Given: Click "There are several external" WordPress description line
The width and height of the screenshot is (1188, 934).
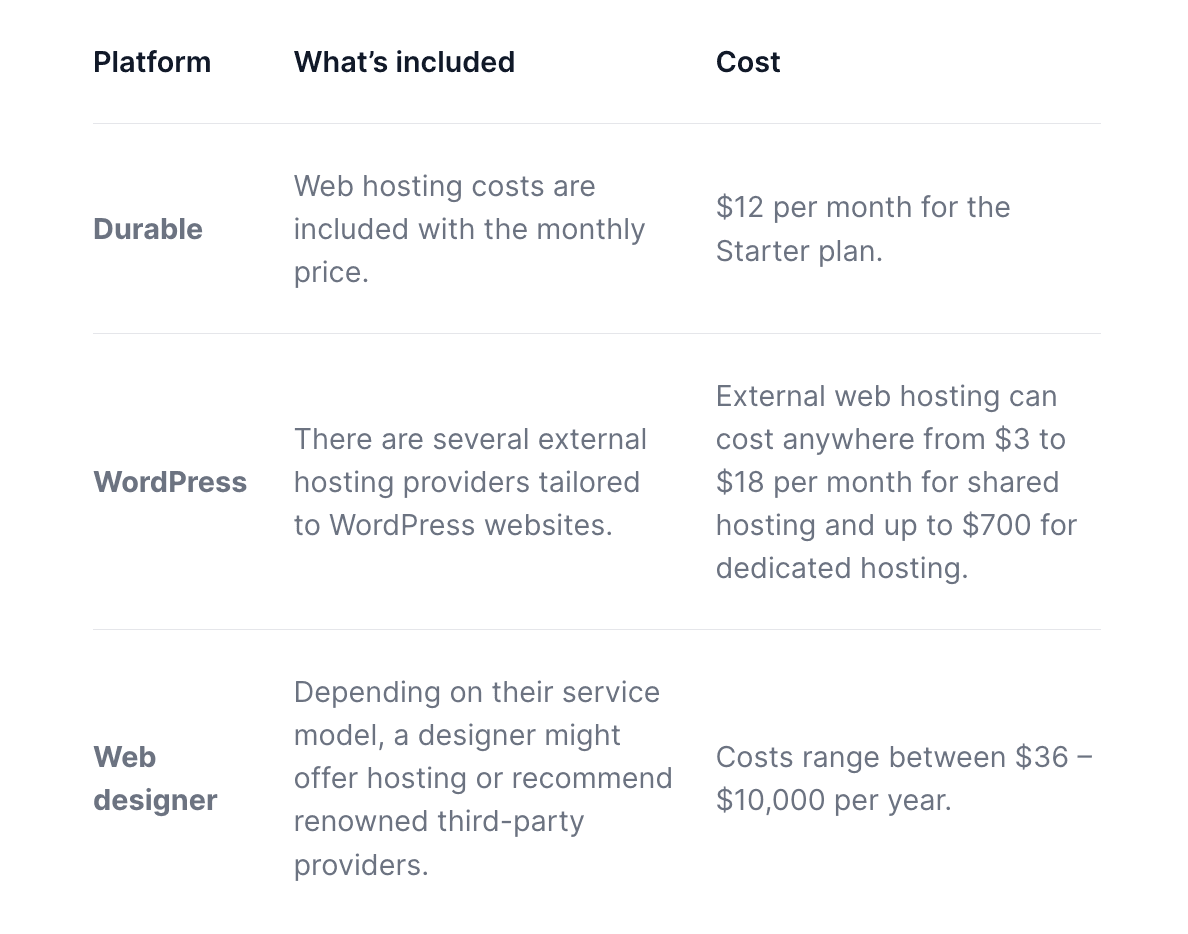Looking at the screenshot, I should [x=470, y=439].
